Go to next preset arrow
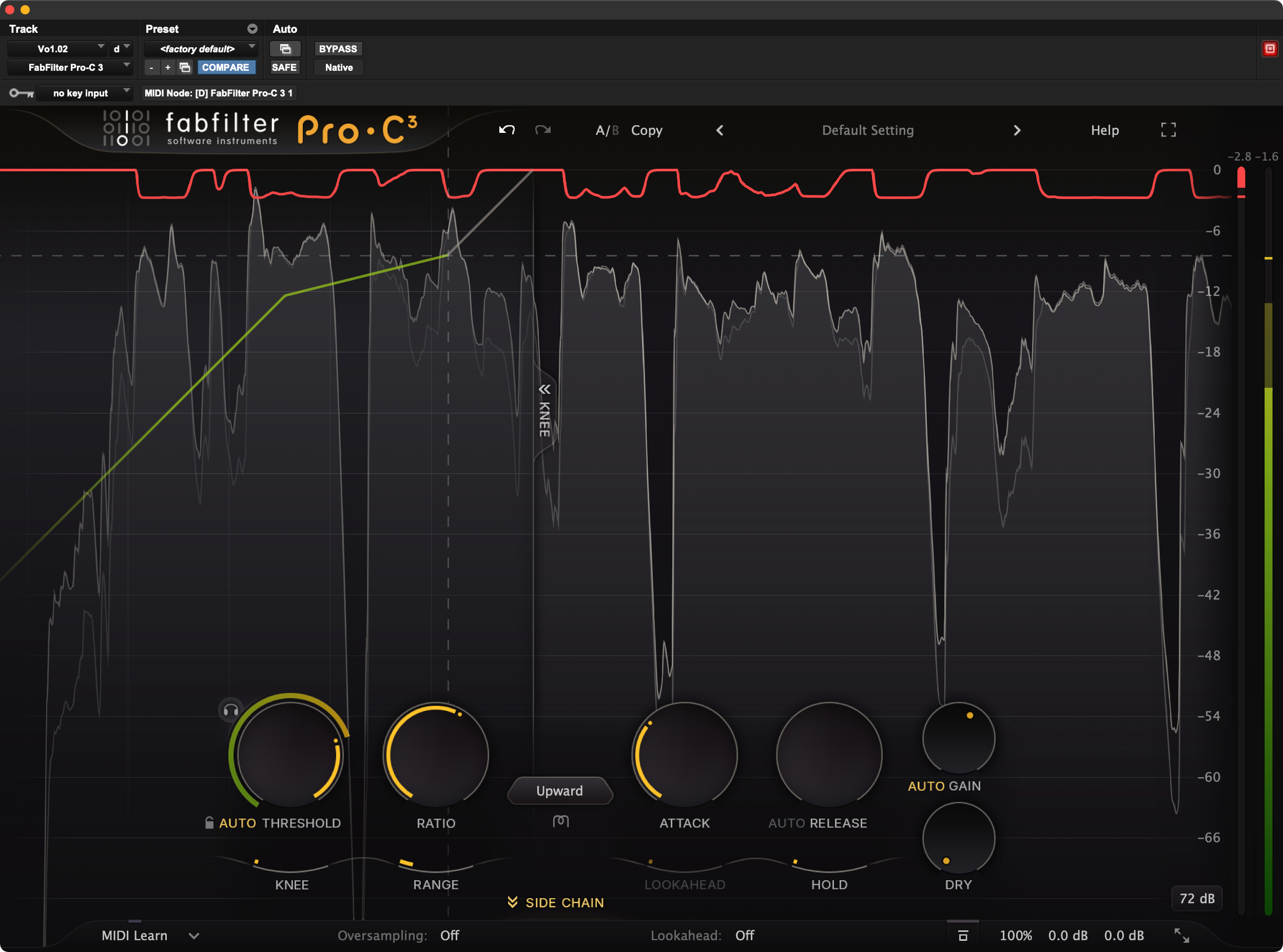 (1017, 131)
